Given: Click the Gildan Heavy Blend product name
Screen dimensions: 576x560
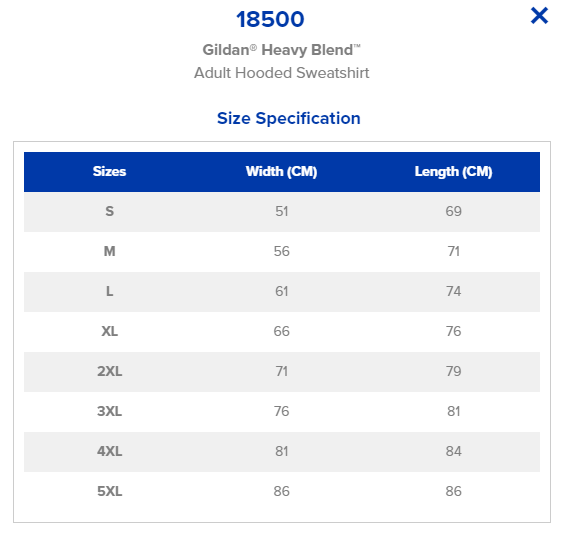Looking at the screenshot, I should (x=281, y=50).
